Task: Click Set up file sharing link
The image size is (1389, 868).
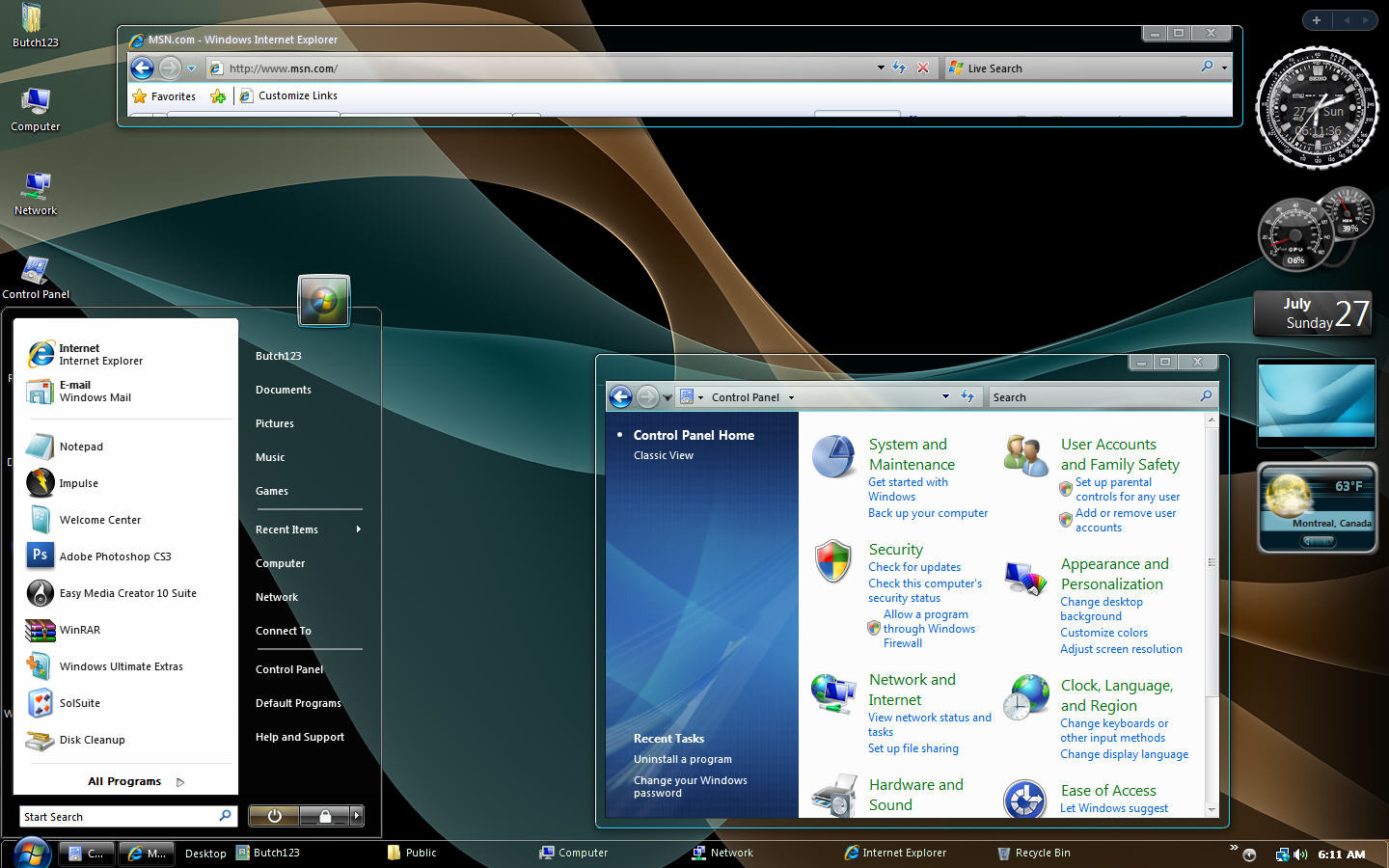Action: (913, 748)
